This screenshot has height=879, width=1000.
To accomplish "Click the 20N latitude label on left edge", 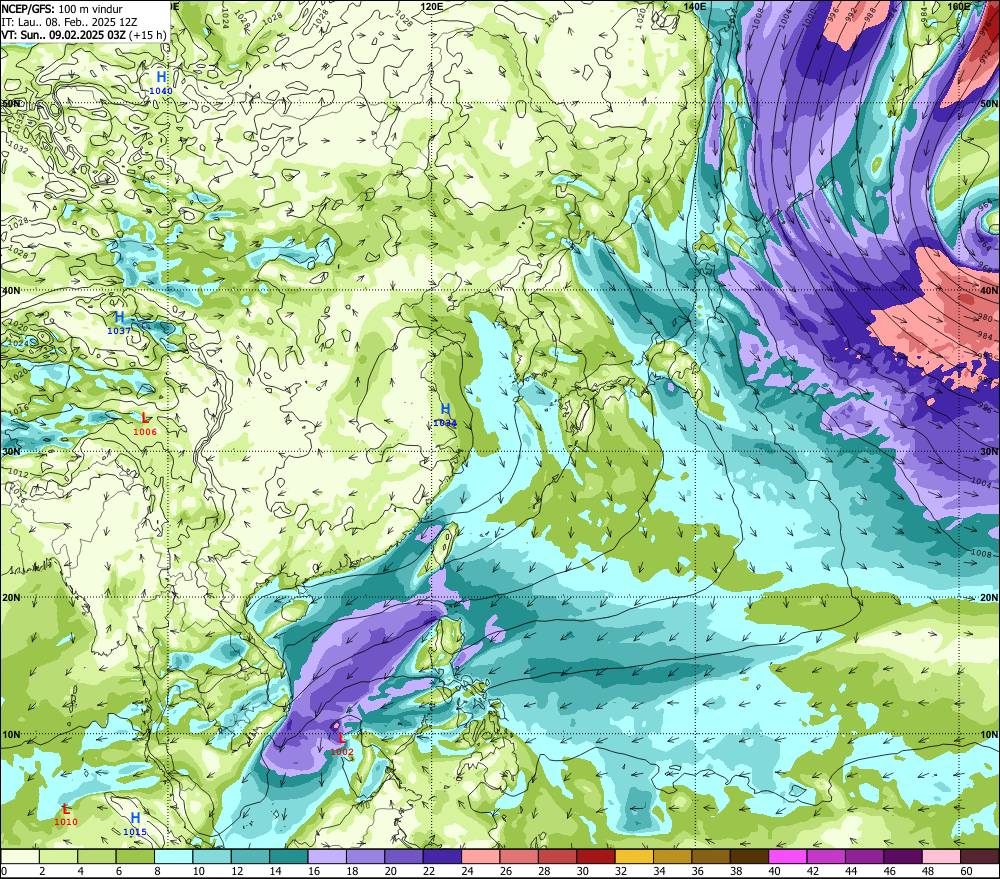I will [x=11, y=598].
